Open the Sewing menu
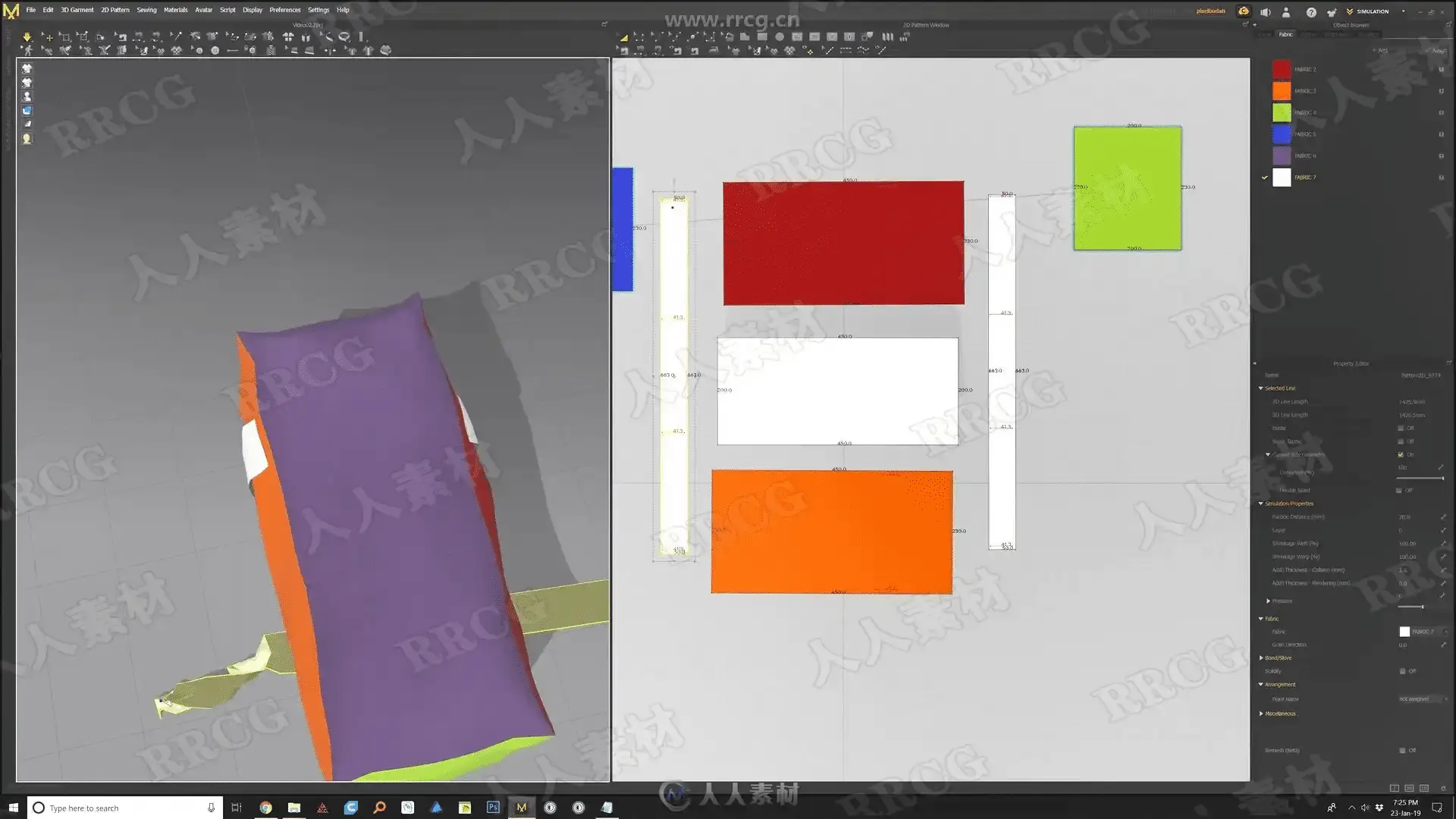This screenshot has height=819, width=1456. coord(146,10)
